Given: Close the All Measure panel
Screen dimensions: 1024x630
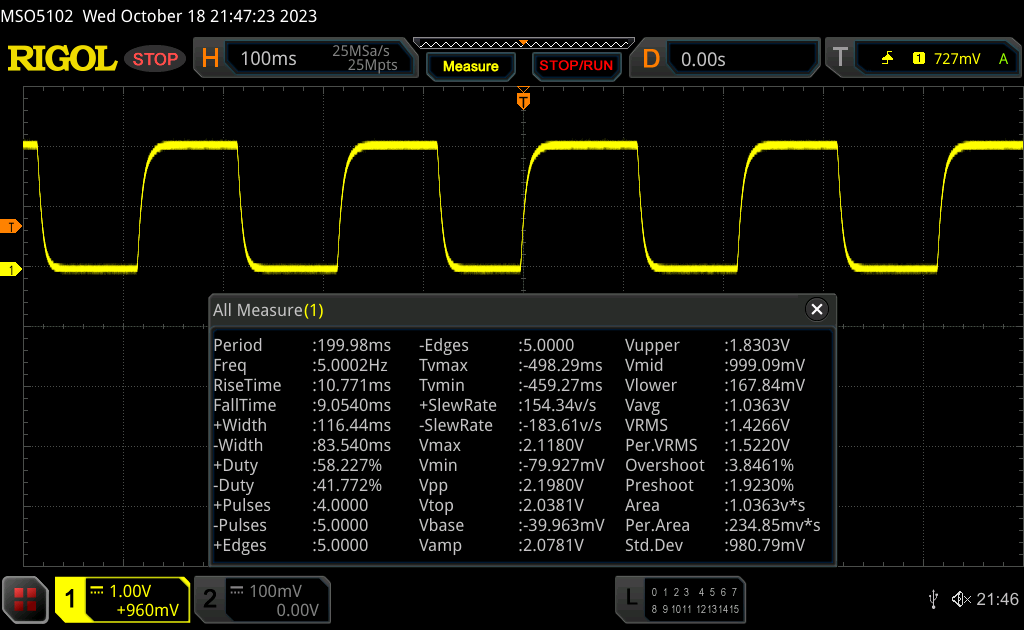Looking at the screenshot, I should pos(817,310).
